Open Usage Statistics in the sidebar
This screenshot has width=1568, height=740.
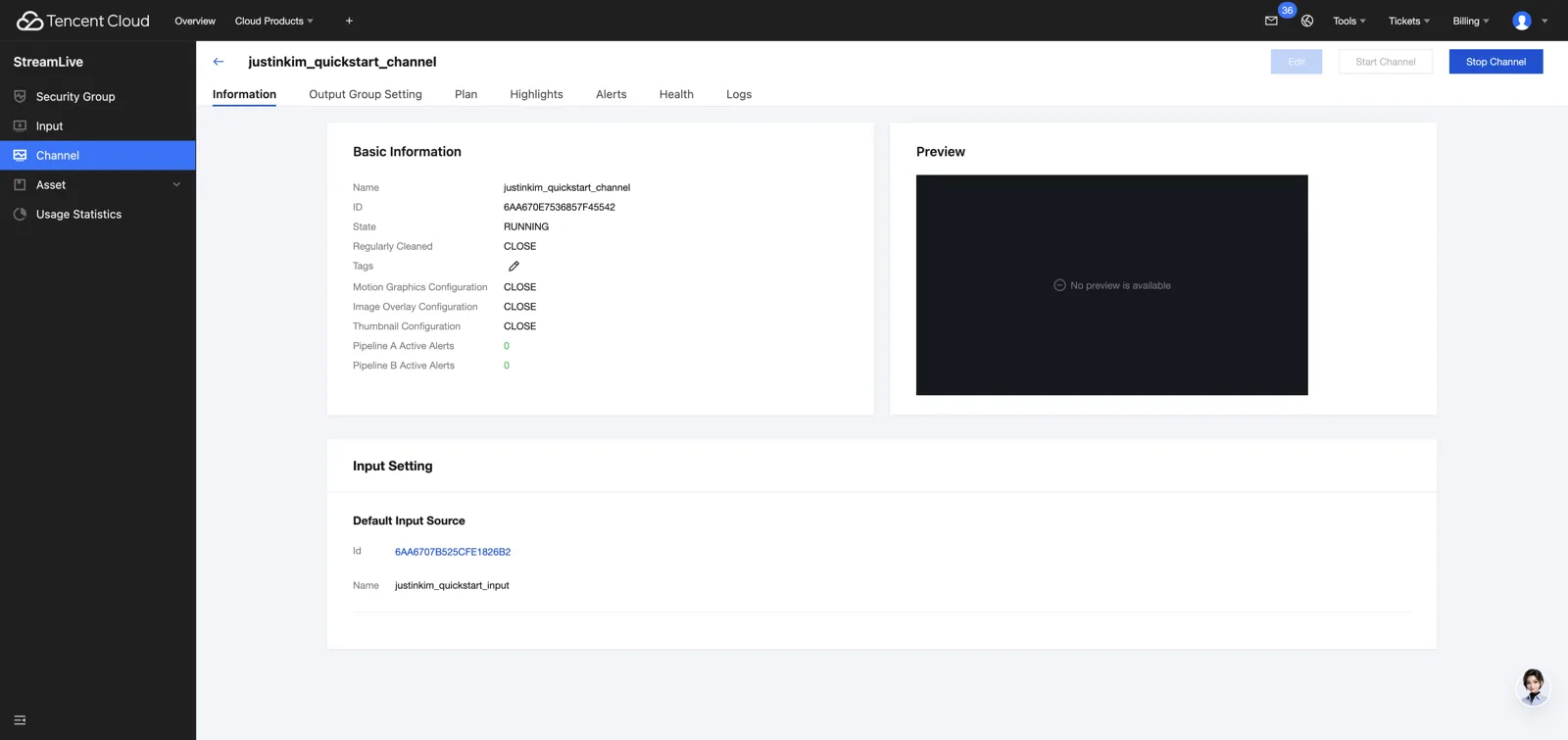point(78,215)
